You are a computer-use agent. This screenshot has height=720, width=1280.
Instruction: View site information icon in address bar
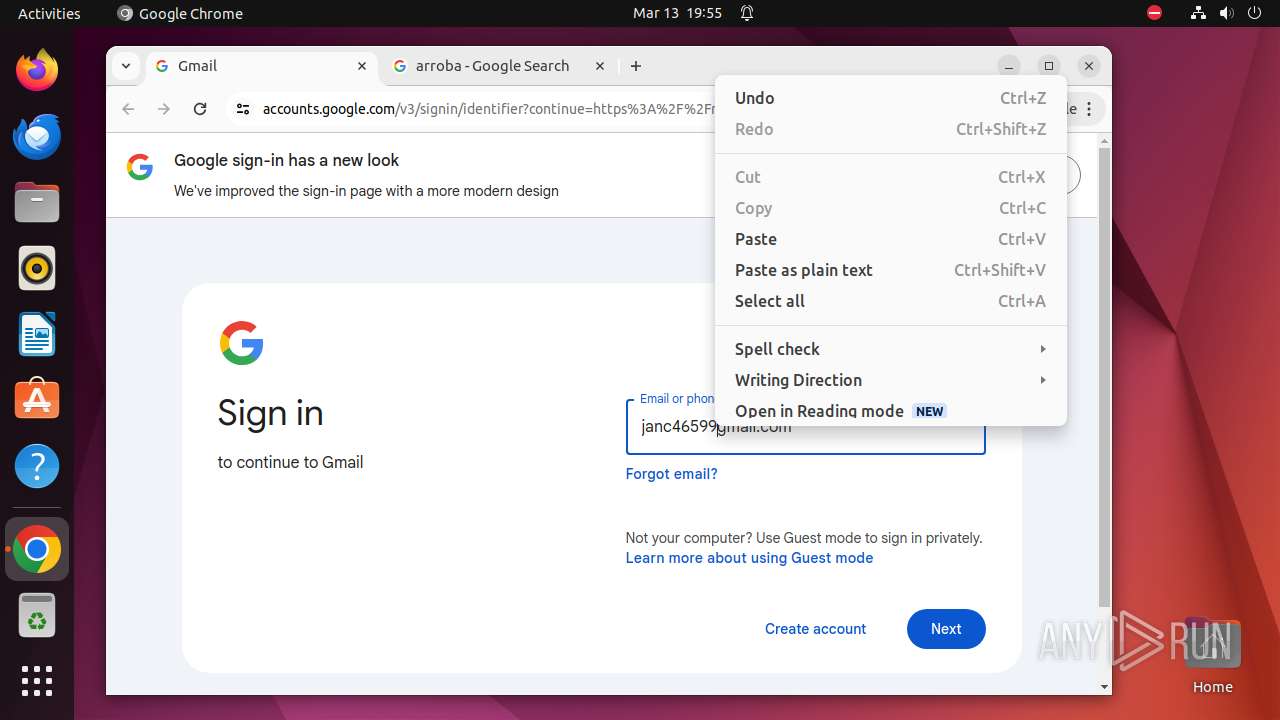point(243,109)
